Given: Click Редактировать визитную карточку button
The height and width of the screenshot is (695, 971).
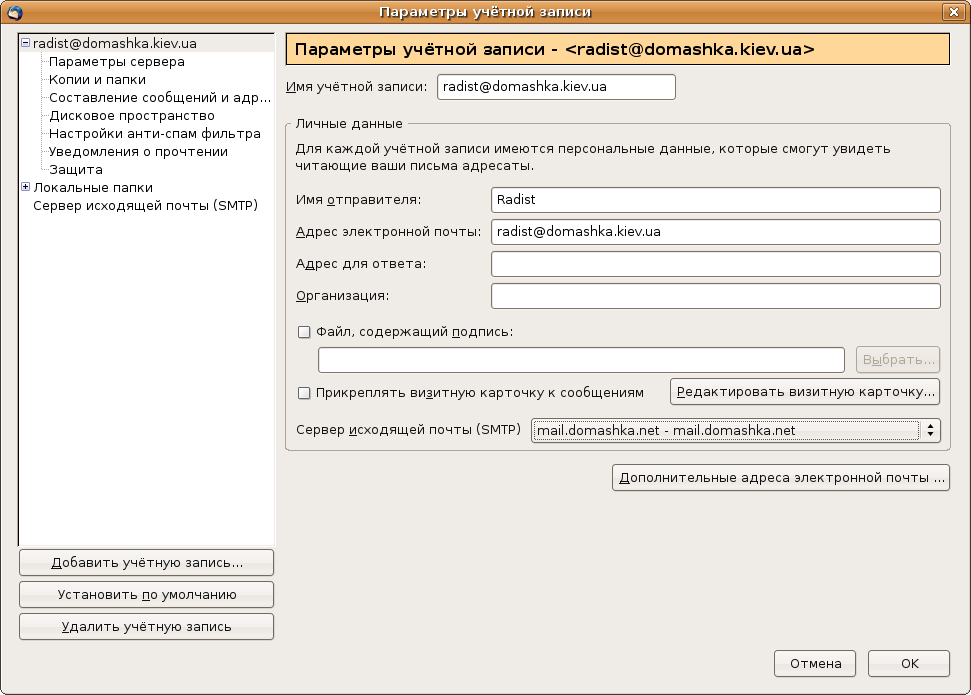Looking at the screenshot, I should (805, 391).
